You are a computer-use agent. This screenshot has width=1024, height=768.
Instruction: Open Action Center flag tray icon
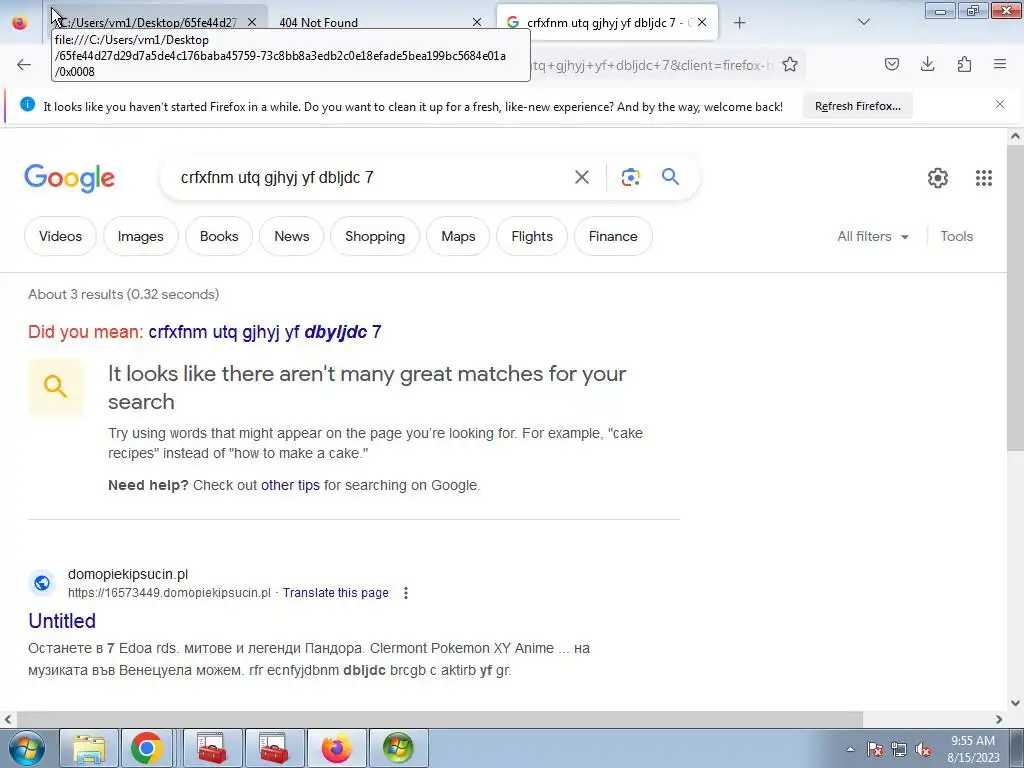click(875, 749)
